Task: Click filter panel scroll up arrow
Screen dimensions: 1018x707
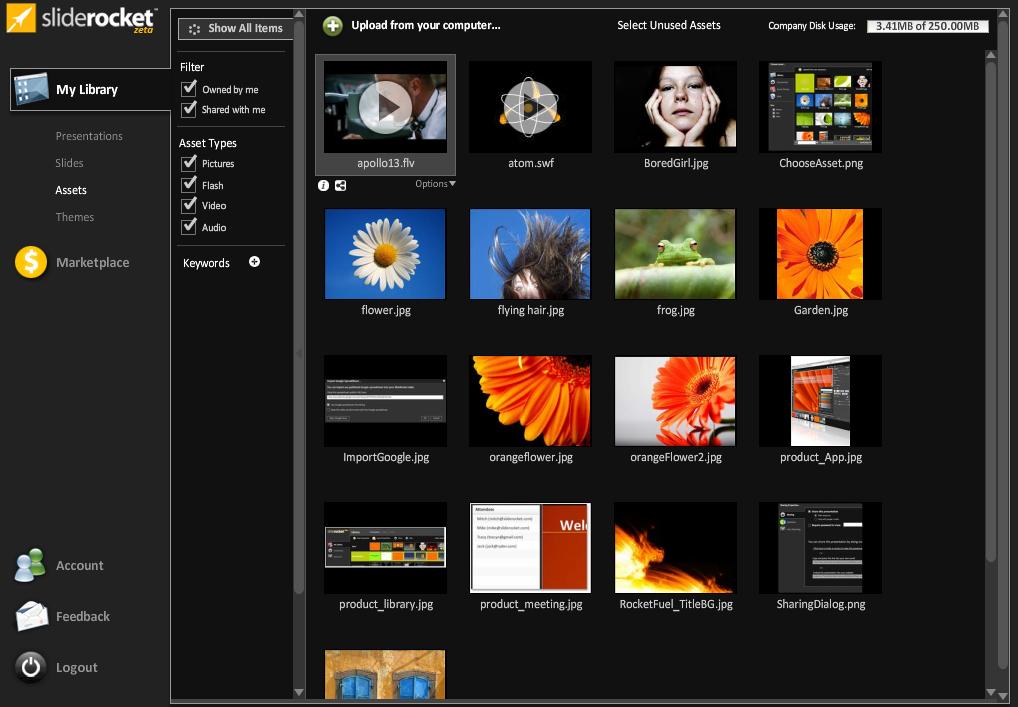Action: [299, 14]
